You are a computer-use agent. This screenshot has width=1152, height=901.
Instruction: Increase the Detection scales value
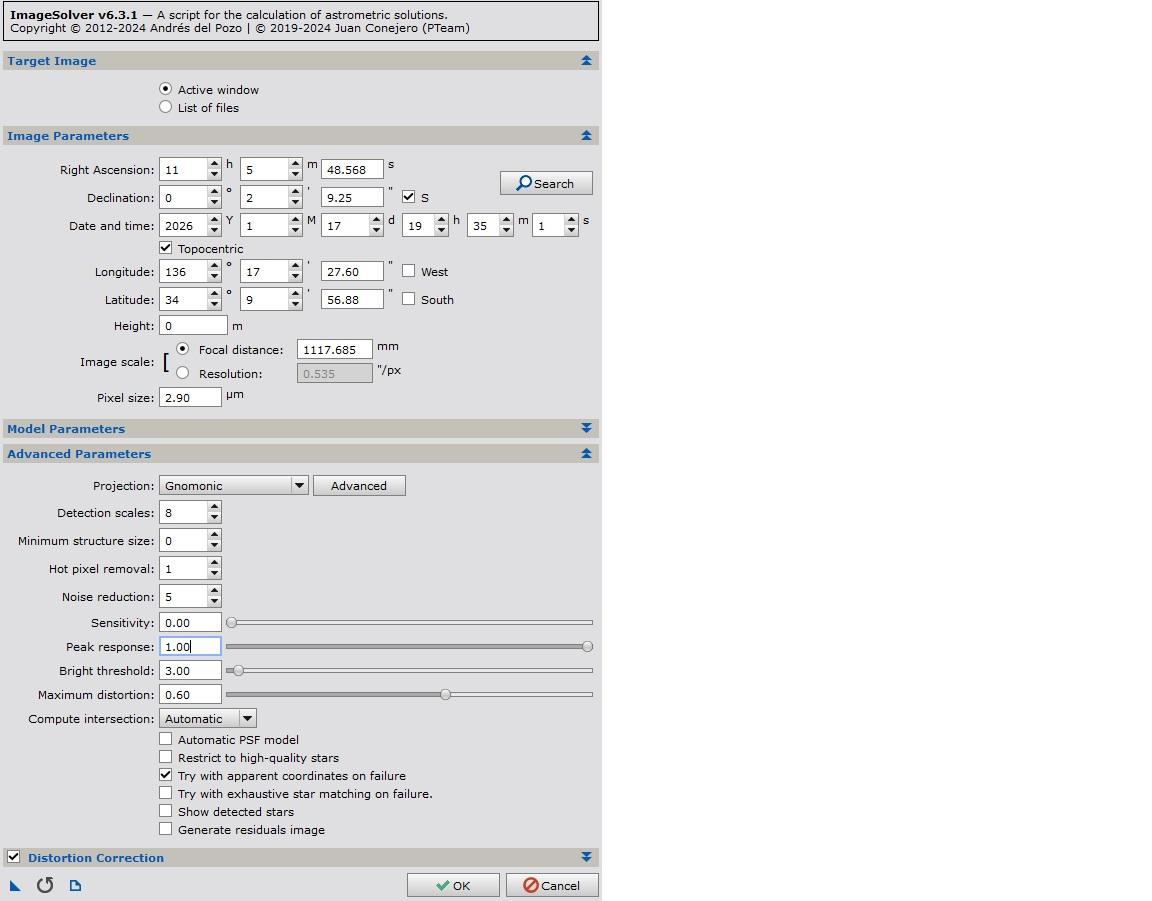point(214,507)
